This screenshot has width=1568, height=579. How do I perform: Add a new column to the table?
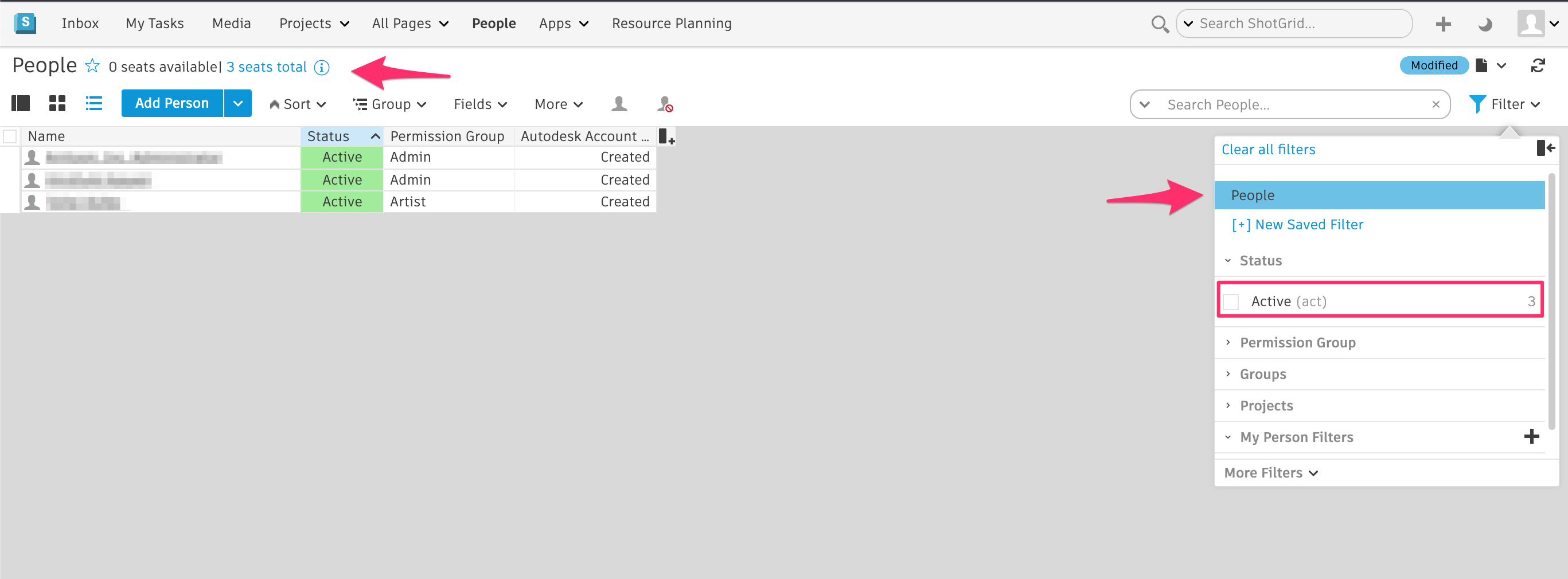coord(666,137)
